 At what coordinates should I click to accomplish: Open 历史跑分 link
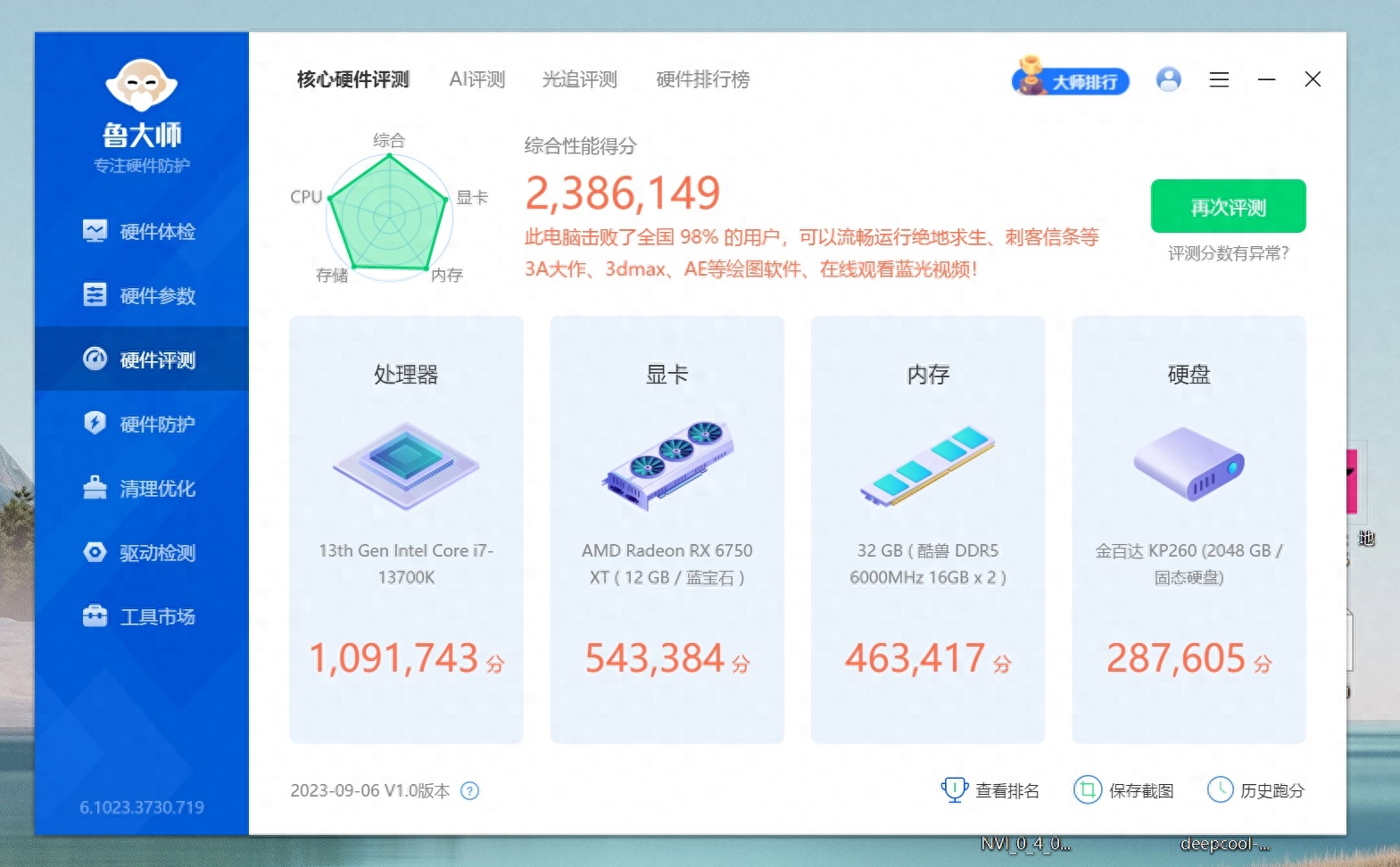[x=1272, y=791]
